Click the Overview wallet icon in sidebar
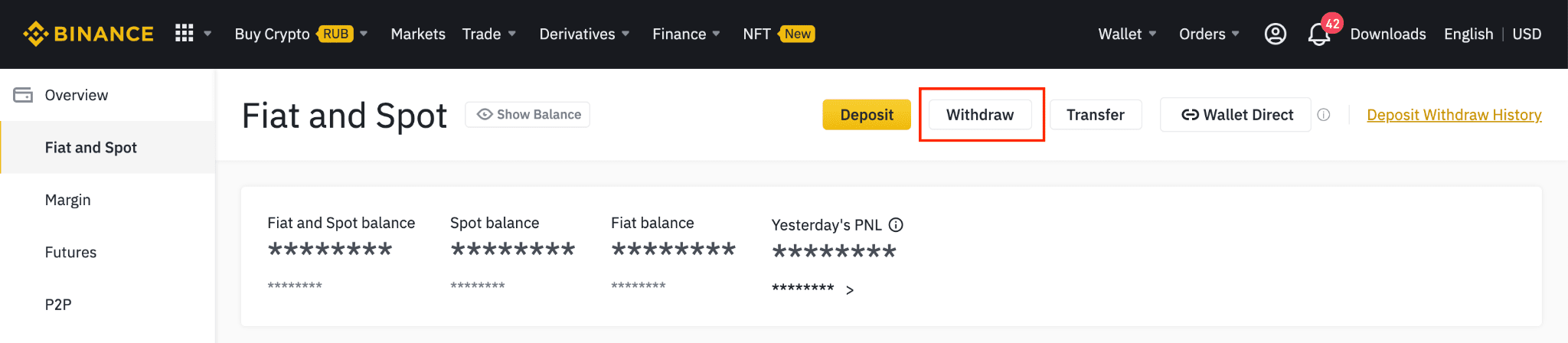The height and width of the screenshot is (343, 1568). pyautogui.click(x=23, y=95)
